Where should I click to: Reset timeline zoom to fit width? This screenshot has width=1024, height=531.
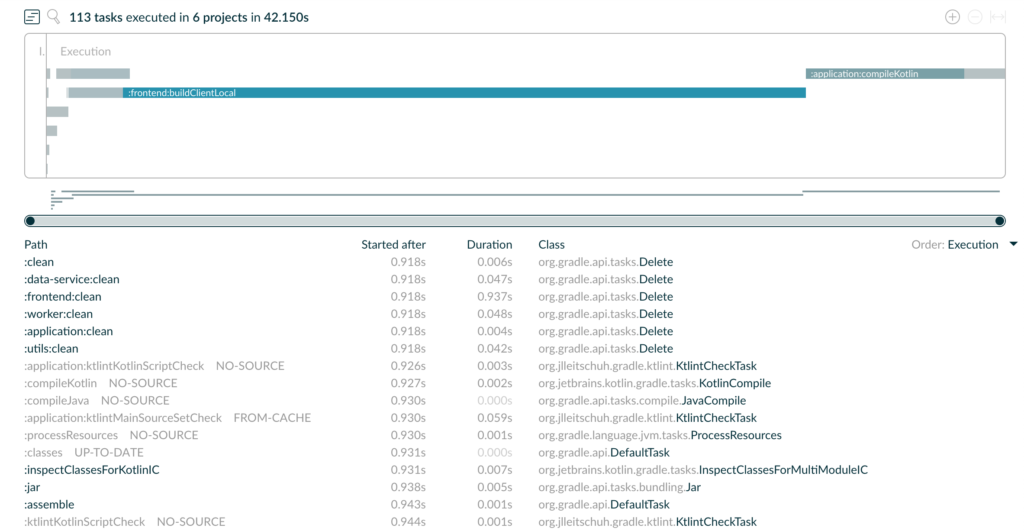pyautogui.click(x=997, y=17)
